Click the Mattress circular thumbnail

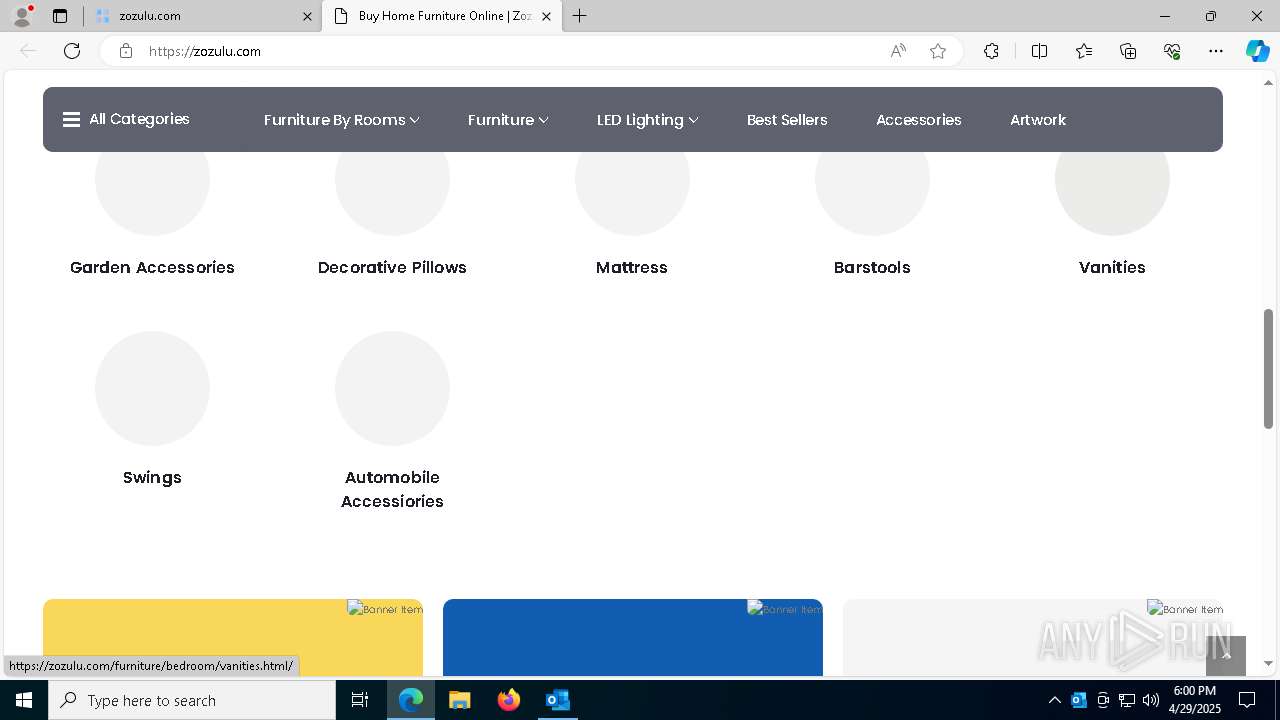click(x=632, y=192)
